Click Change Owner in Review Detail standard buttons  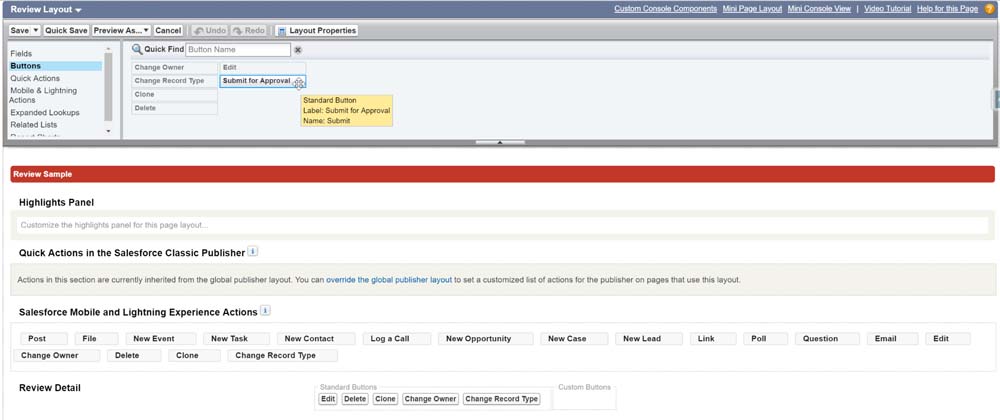(x=430, y=399)
